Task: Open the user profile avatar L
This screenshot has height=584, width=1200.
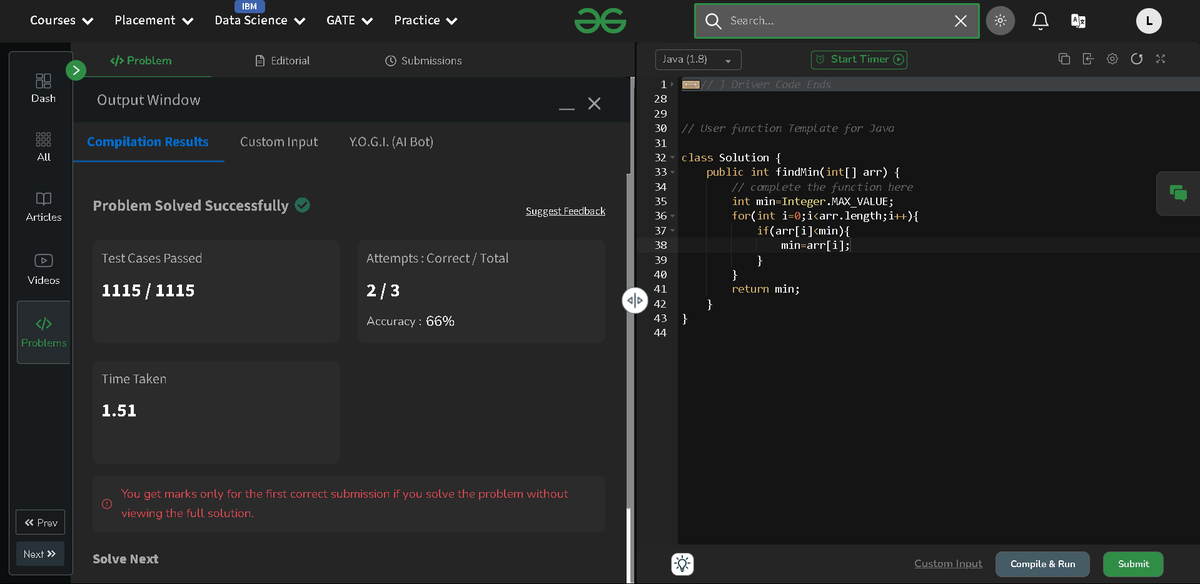Action: tap(1149, 20)
